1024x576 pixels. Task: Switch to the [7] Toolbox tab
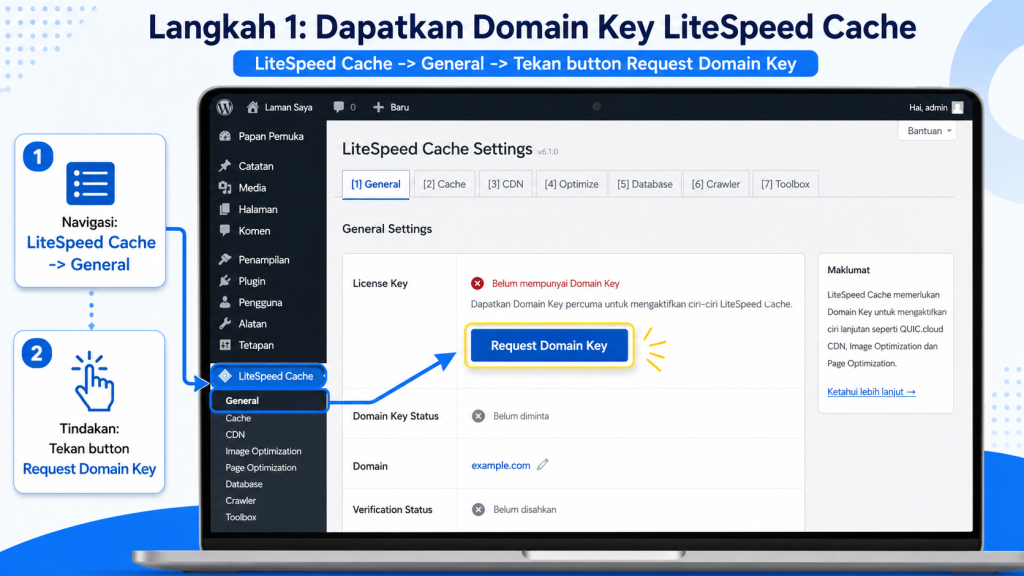(785, 184)
